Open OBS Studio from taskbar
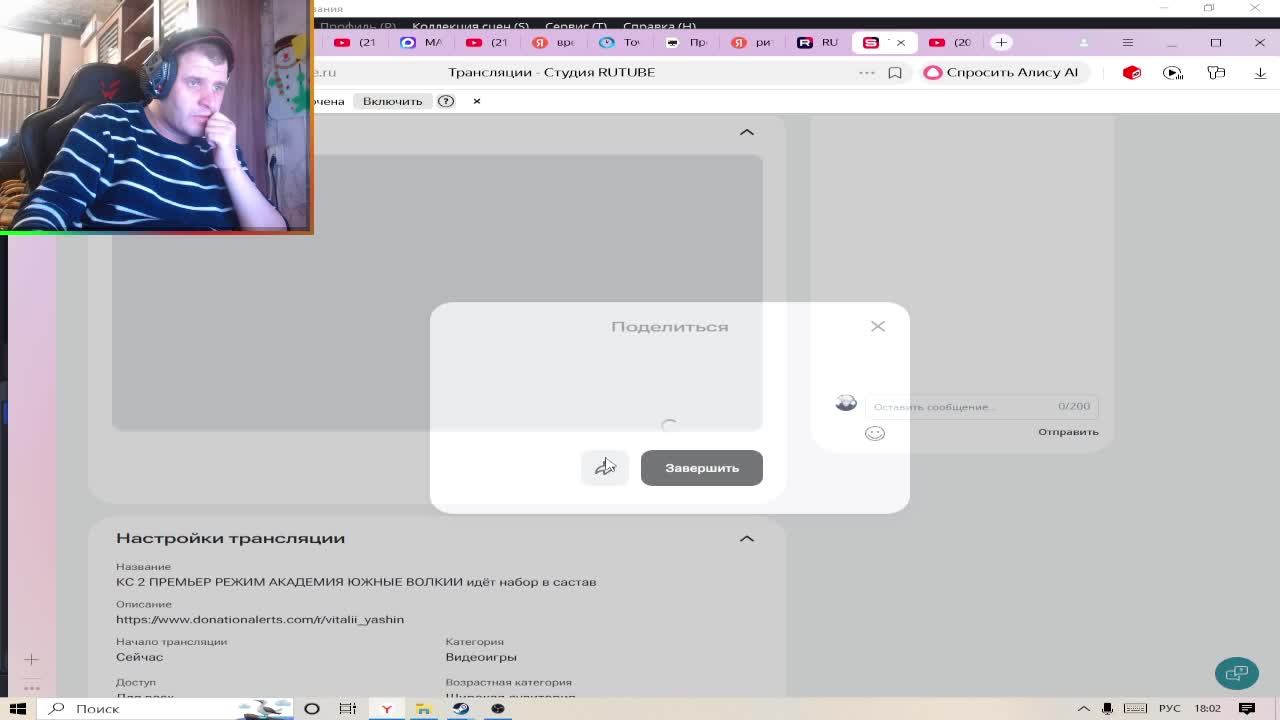This screenshot has height=720, width=1280. pyautogui.click(x=498, y=708)
